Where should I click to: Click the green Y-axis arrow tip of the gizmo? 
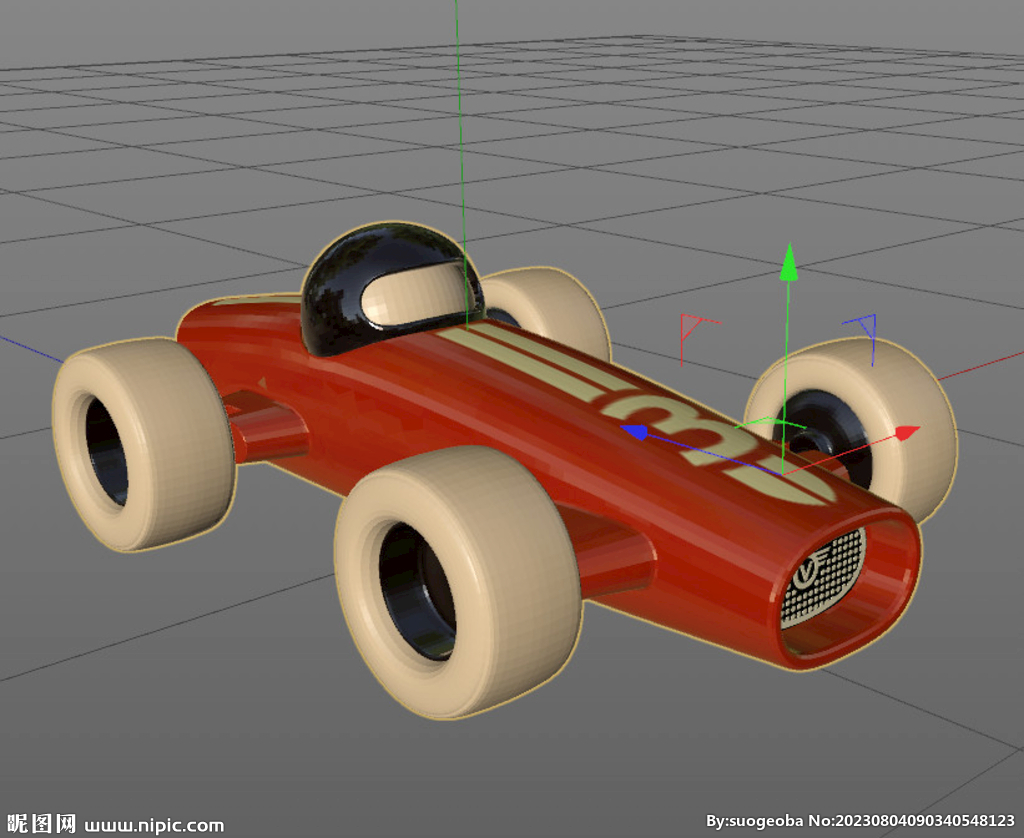(789, 263)
